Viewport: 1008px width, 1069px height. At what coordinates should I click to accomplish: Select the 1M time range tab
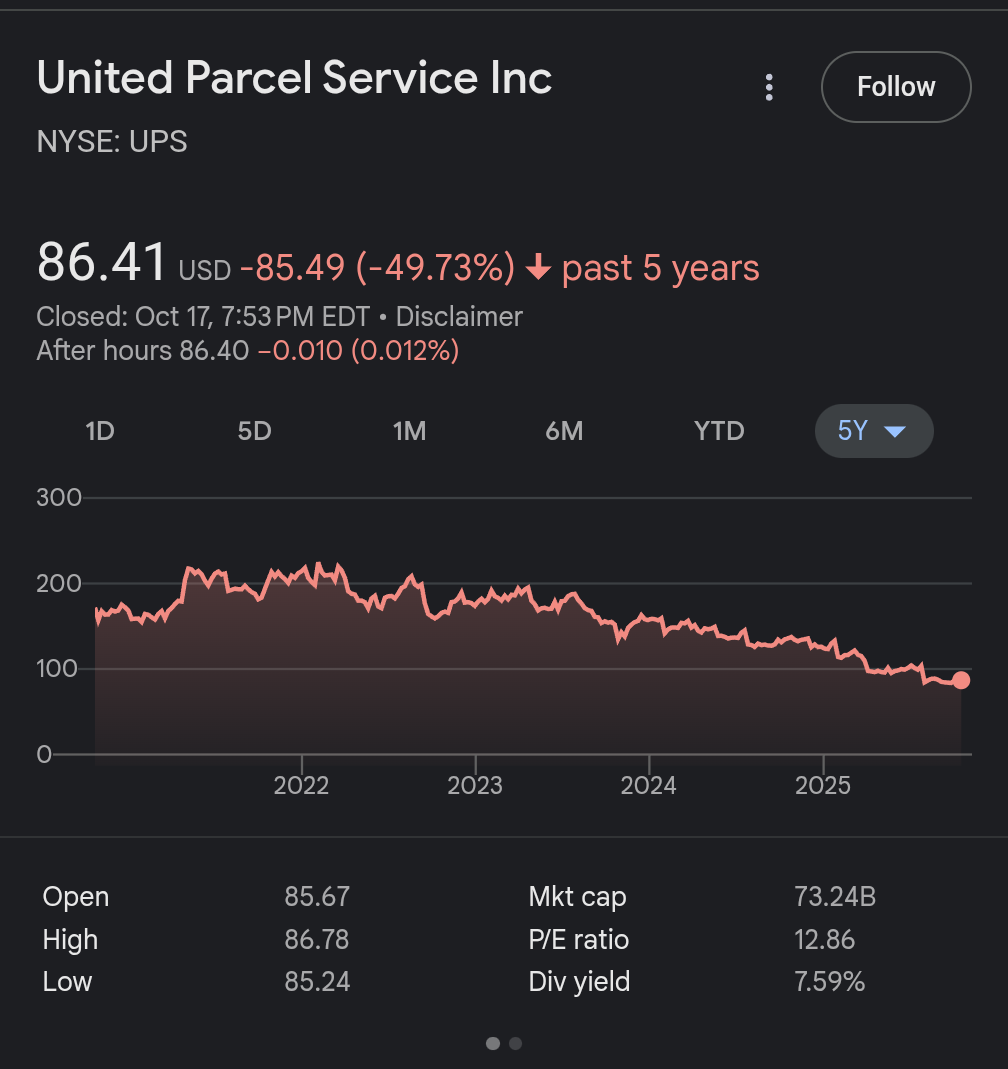[x=409, y=431]
